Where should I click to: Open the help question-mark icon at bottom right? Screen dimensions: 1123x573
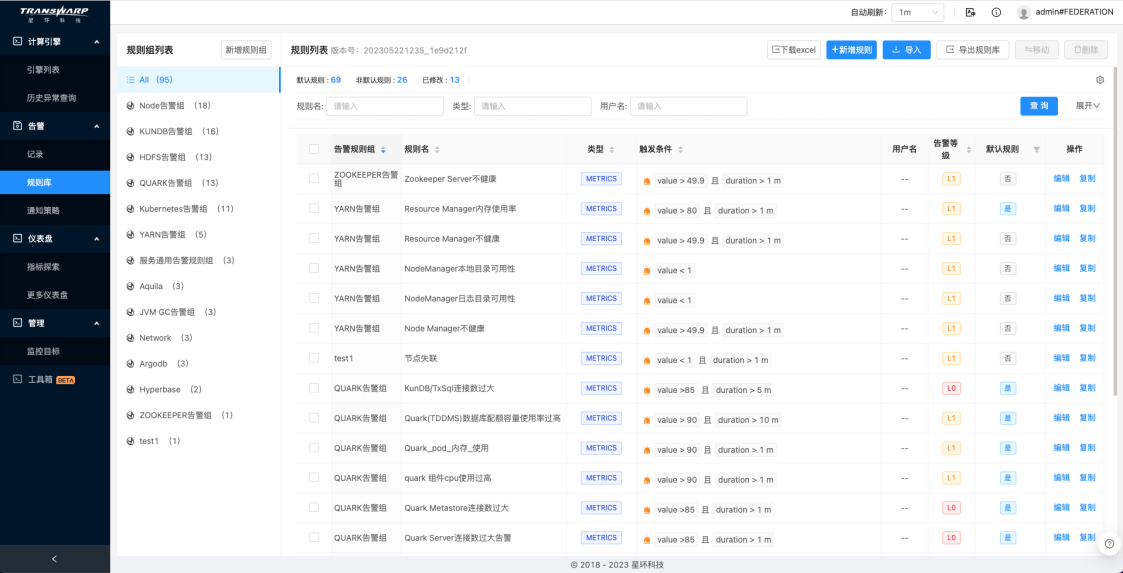click(x=1110, y=543)
